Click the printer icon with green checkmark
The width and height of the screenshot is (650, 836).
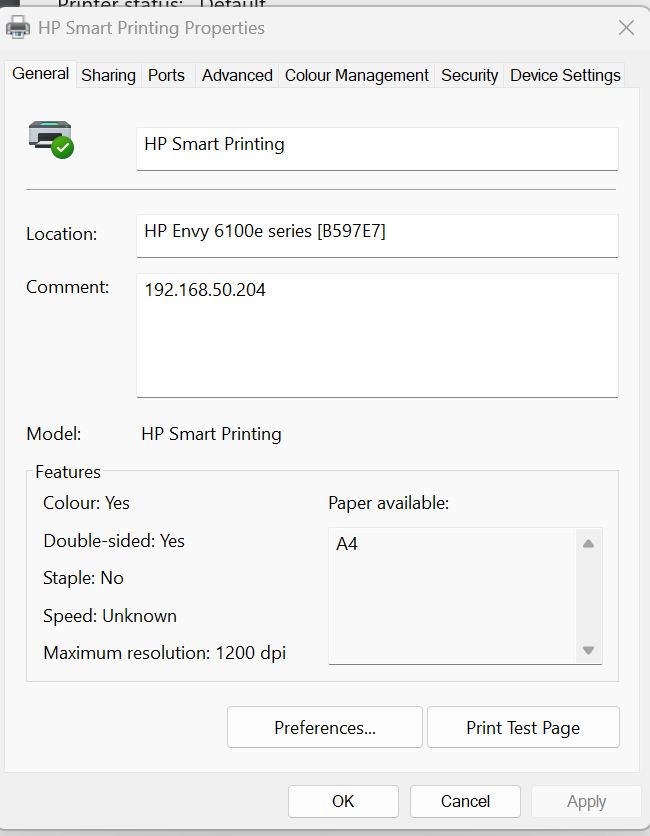51,139
